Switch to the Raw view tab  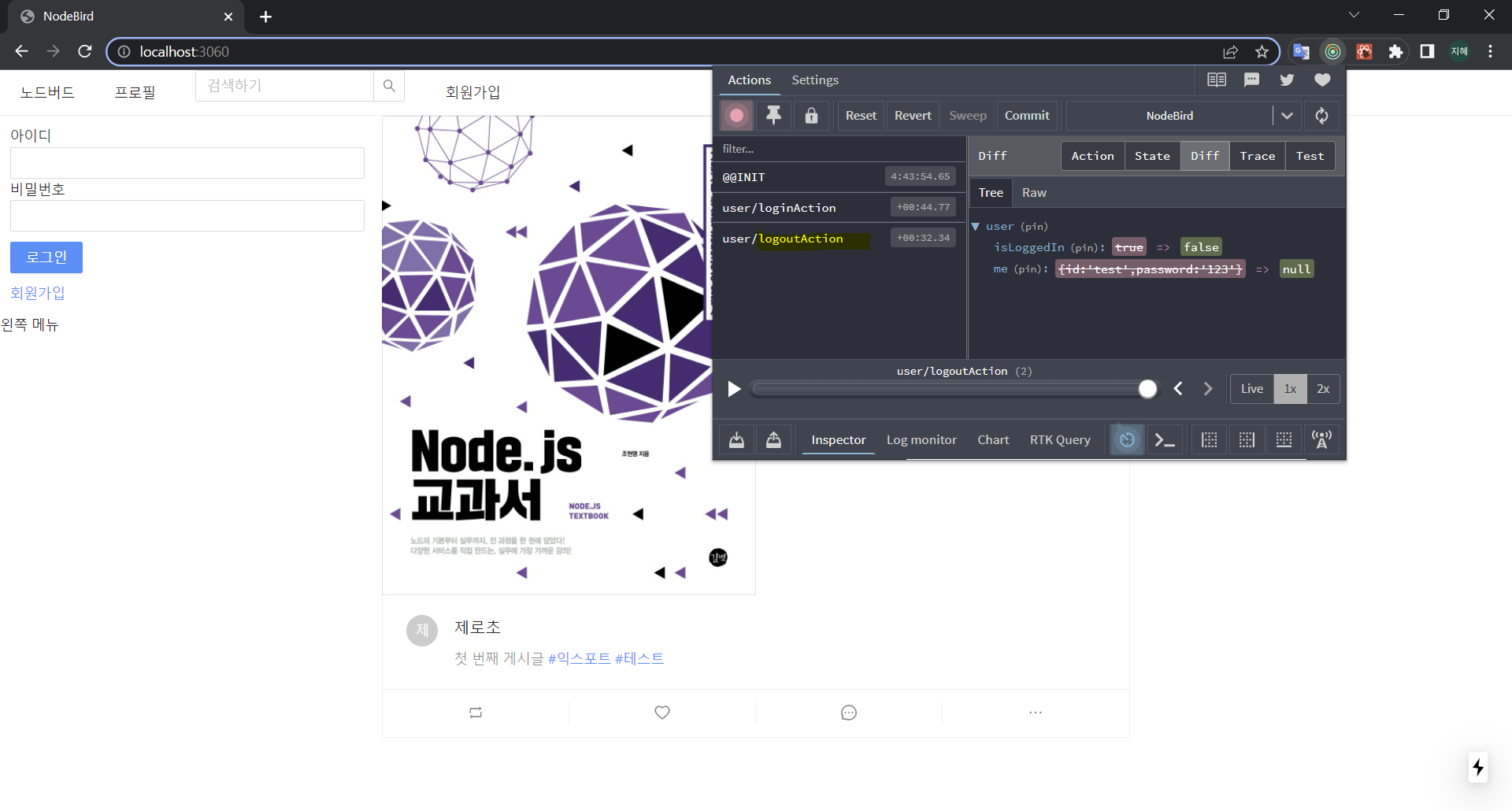[x=1034, y=193]
